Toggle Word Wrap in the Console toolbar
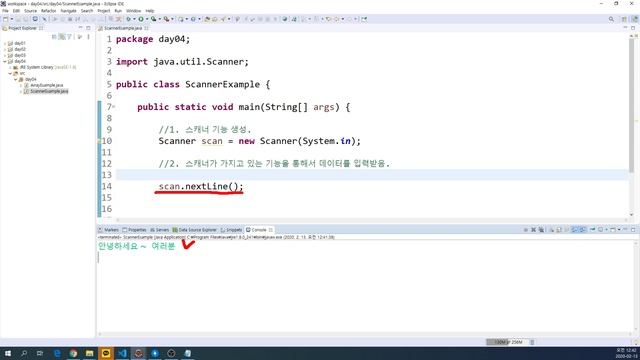Screen dimensions: 640x360 567,230
